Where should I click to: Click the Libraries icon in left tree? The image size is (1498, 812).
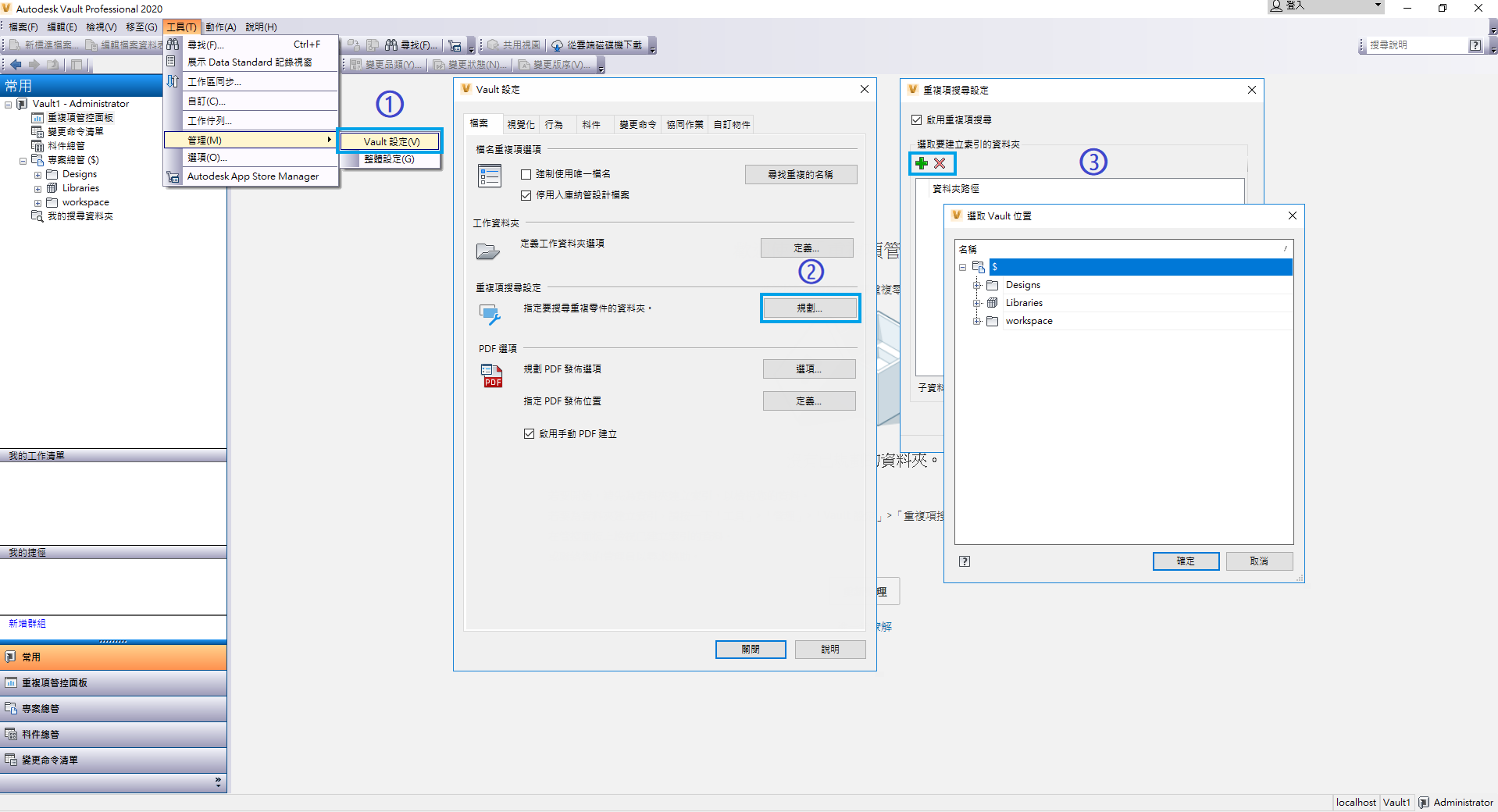pos(52,188)
